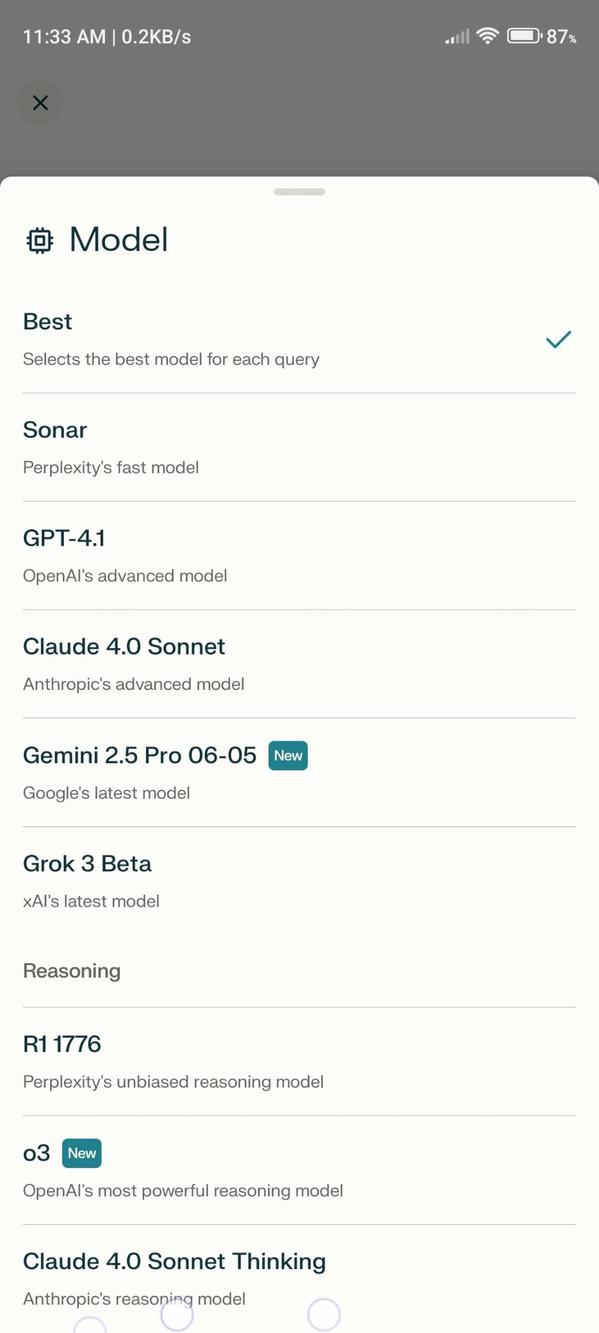Click the Wi-Fi icon in the status bar

click(x=487, y=35)
